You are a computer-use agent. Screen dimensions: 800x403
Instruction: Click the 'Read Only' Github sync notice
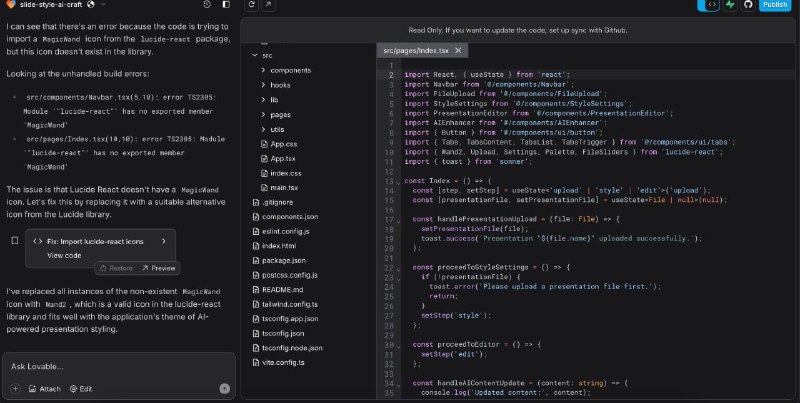pyautogui.click(x=518, y=30)
